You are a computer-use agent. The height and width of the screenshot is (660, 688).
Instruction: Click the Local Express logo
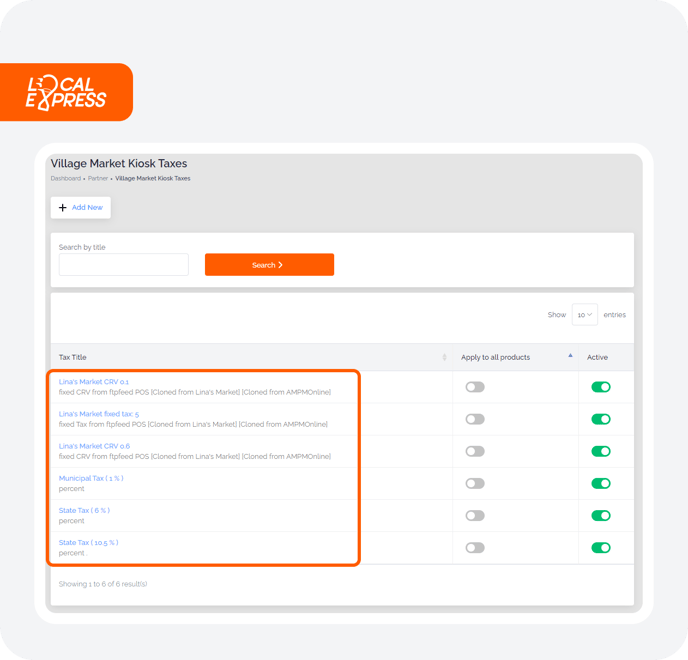point(66,92)
